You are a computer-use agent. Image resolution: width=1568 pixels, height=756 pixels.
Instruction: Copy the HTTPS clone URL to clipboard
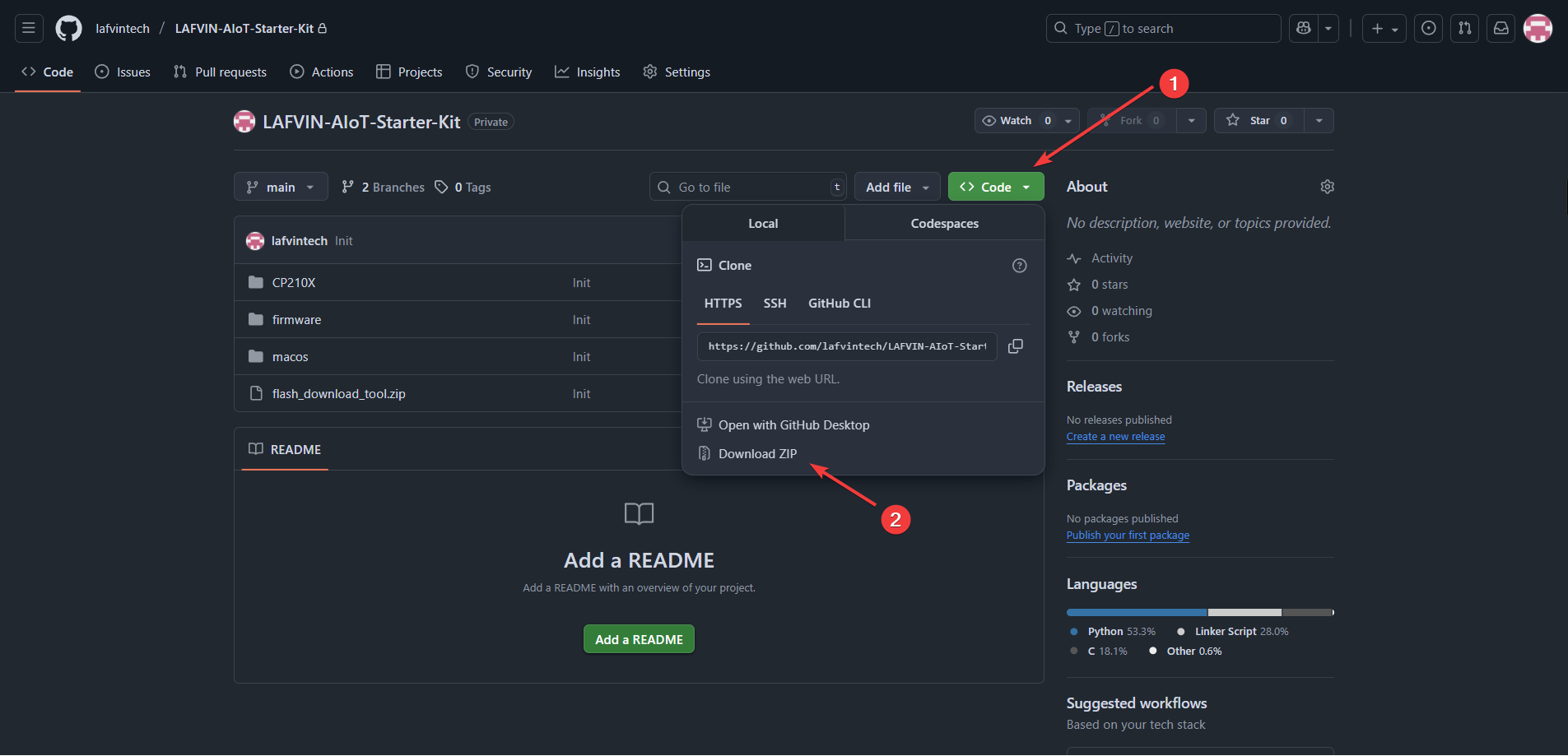pos(1016,346)
